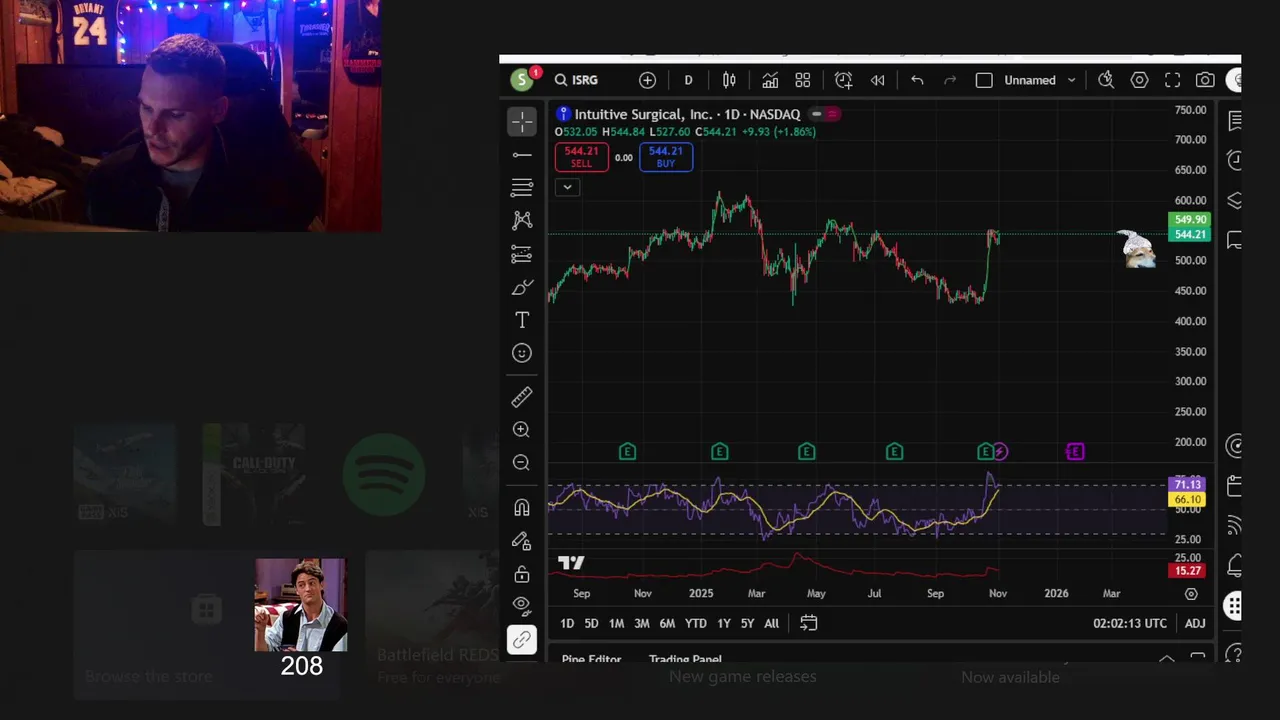
Task: Click the bar replay rewind icon
Action: click(x=877, y=80)
